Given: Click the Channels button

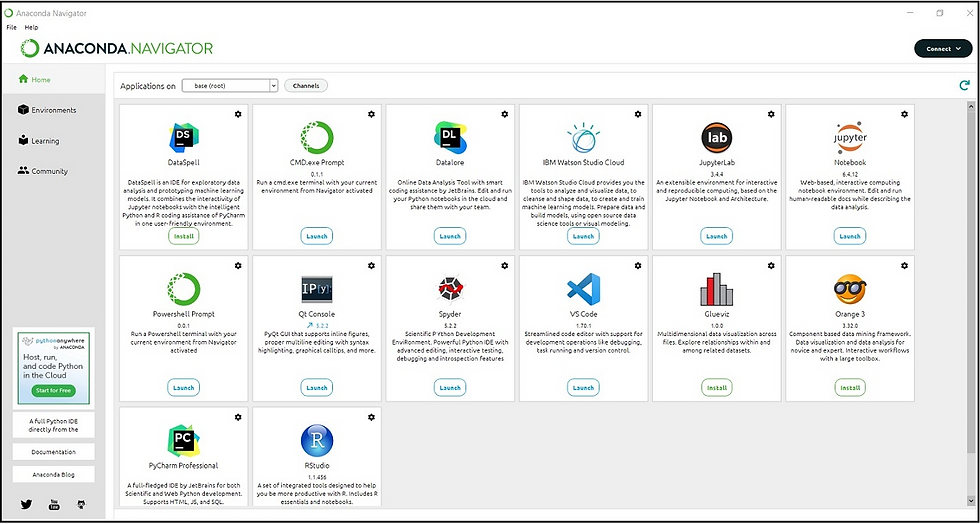Looking at the screenshot, I should (x=306, y=86).
